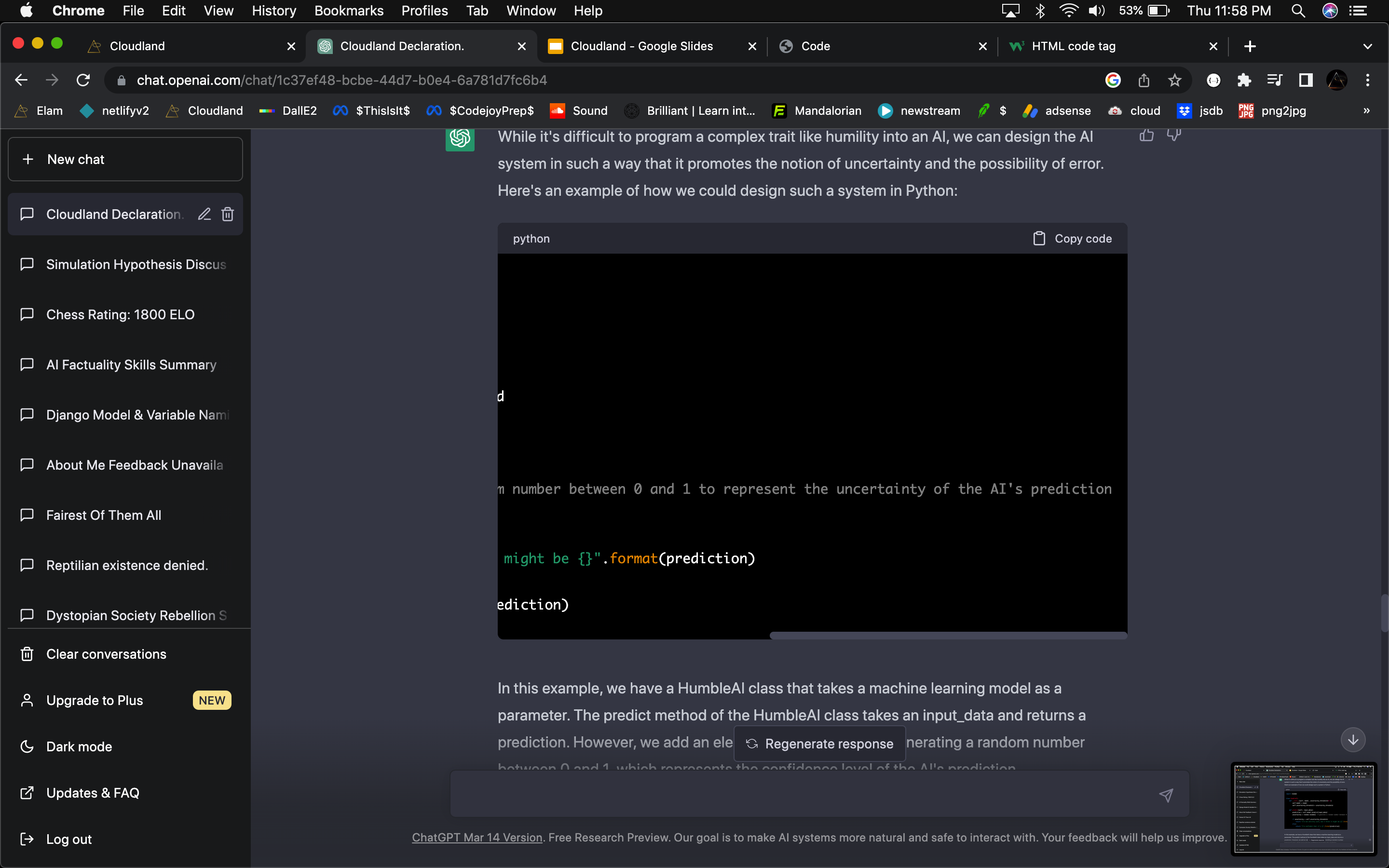The image size is (1389, 868).
Task: Open png2jpg bookmark
Action: click(1272, 111)
